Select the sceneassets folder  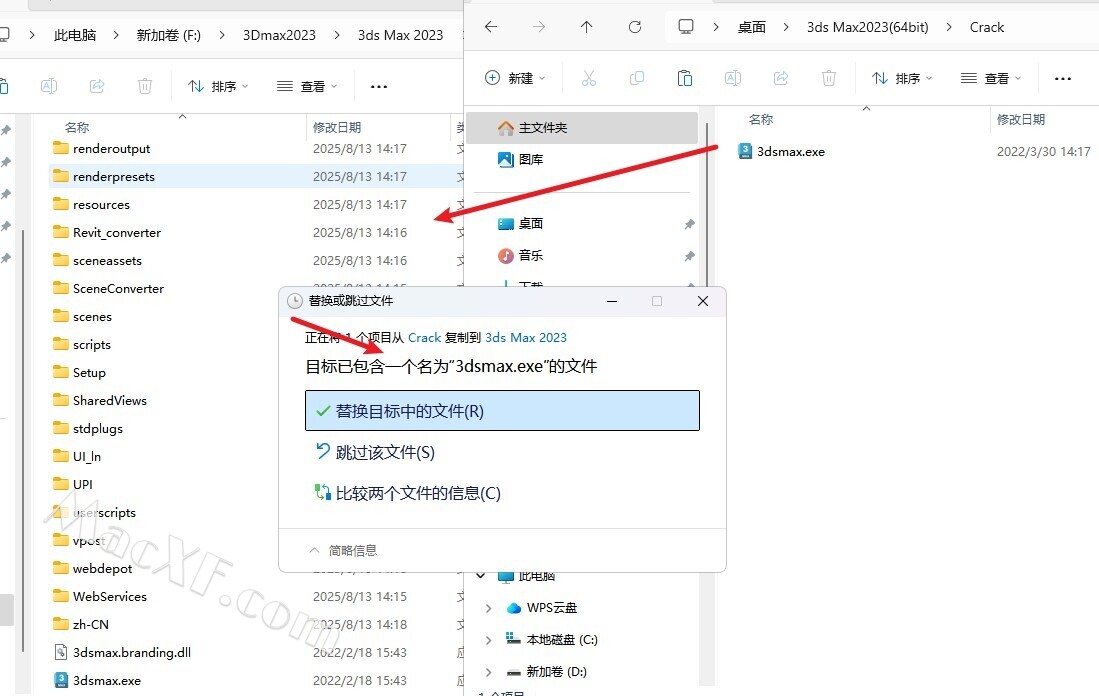pos(97,260)
